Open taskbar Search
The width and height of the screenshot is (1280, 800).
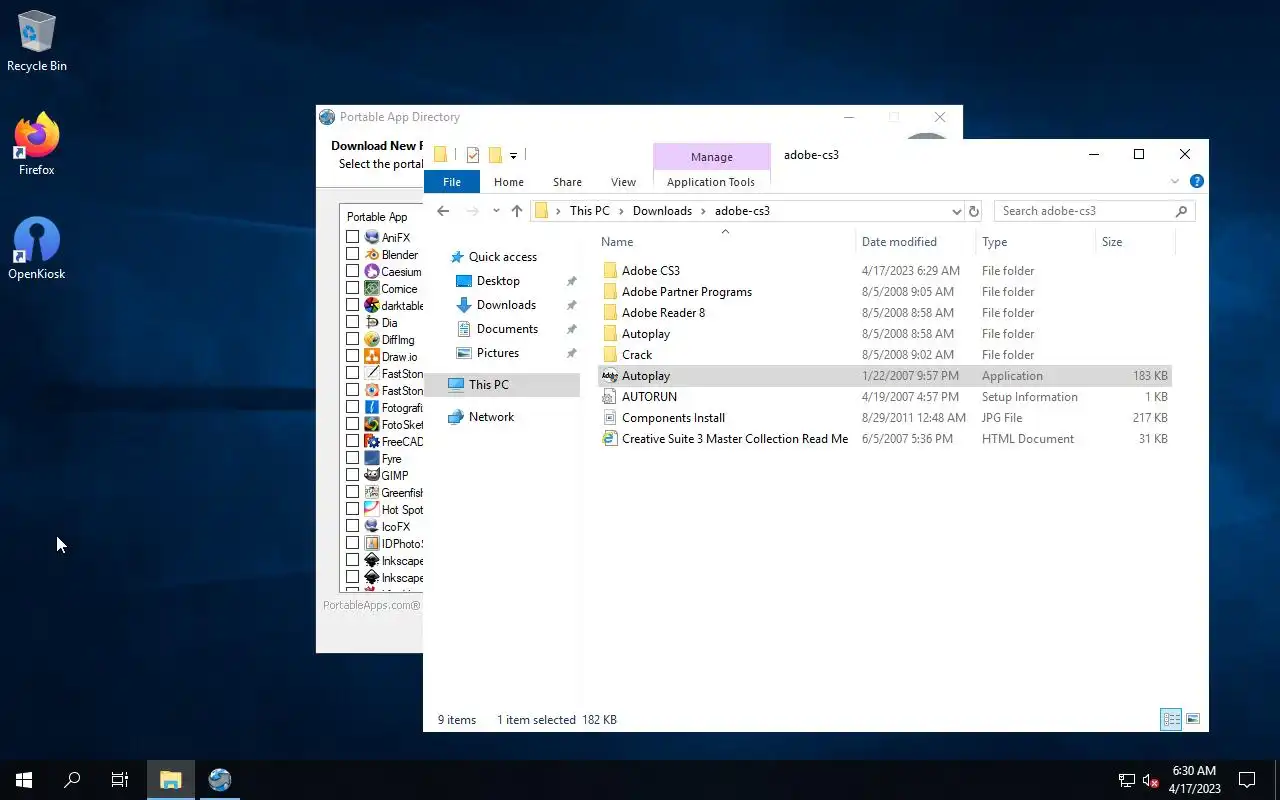[x=72, y=780]
